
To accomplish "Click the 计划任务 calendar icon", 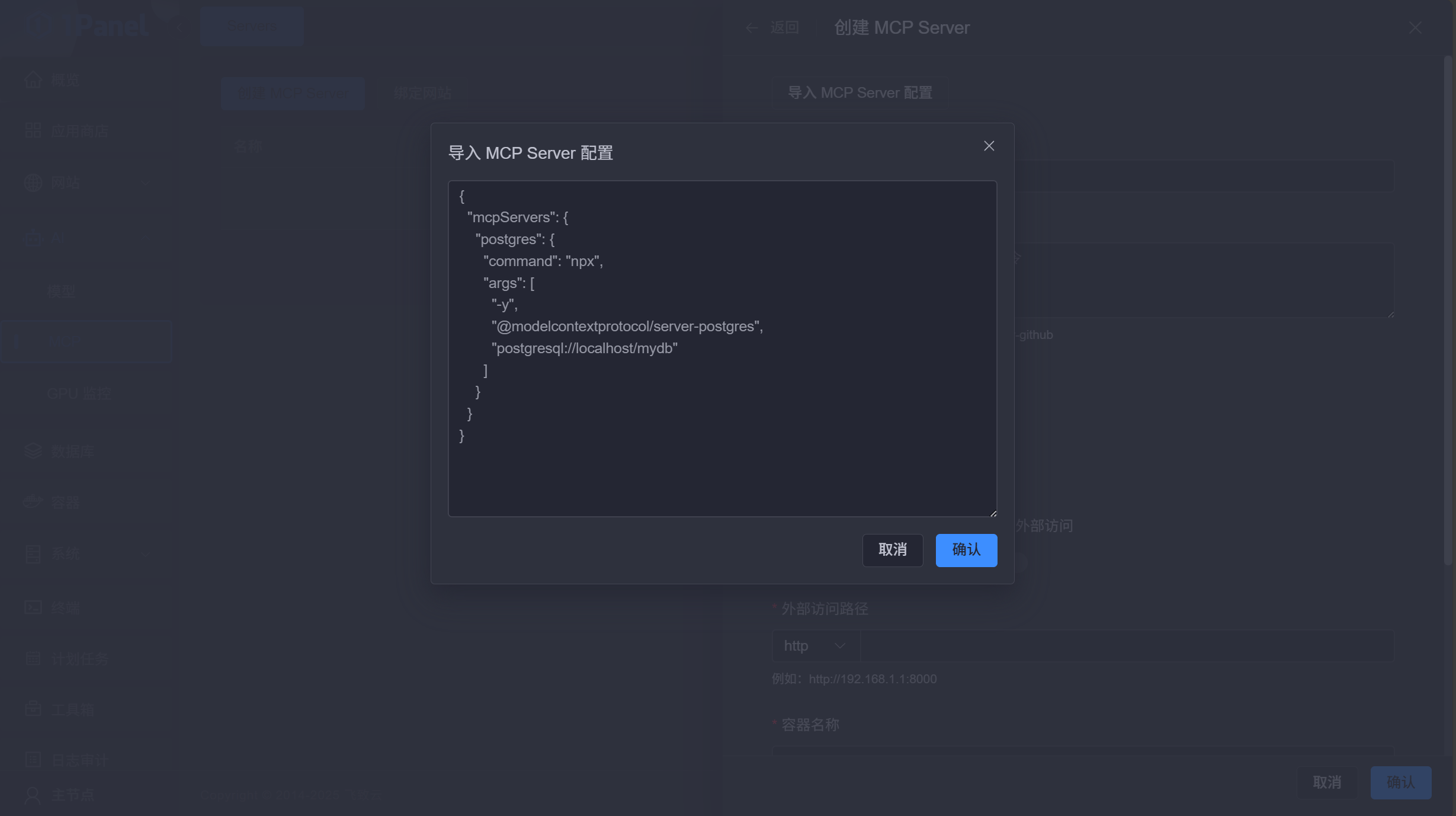I will (33, 658).
